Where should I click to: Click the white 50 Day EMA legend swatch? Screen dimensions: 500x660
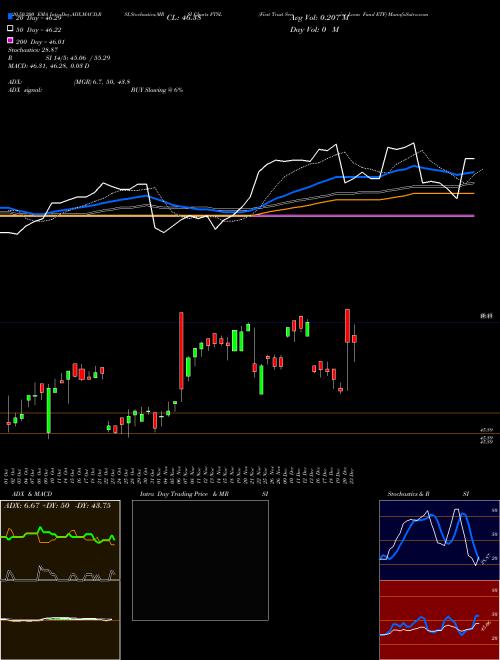tap(10, 29)
